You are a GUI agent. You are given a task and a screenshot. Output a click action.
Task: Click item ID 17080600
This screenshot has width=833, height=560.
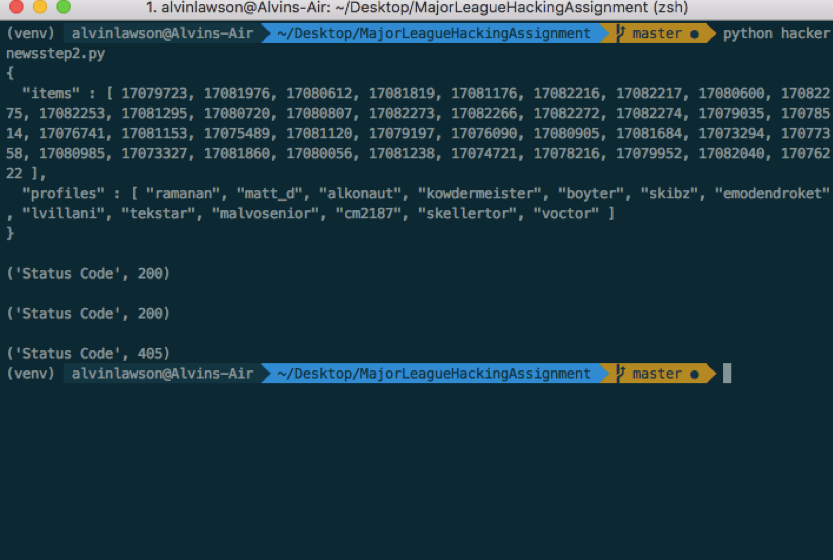pos(731,94)
